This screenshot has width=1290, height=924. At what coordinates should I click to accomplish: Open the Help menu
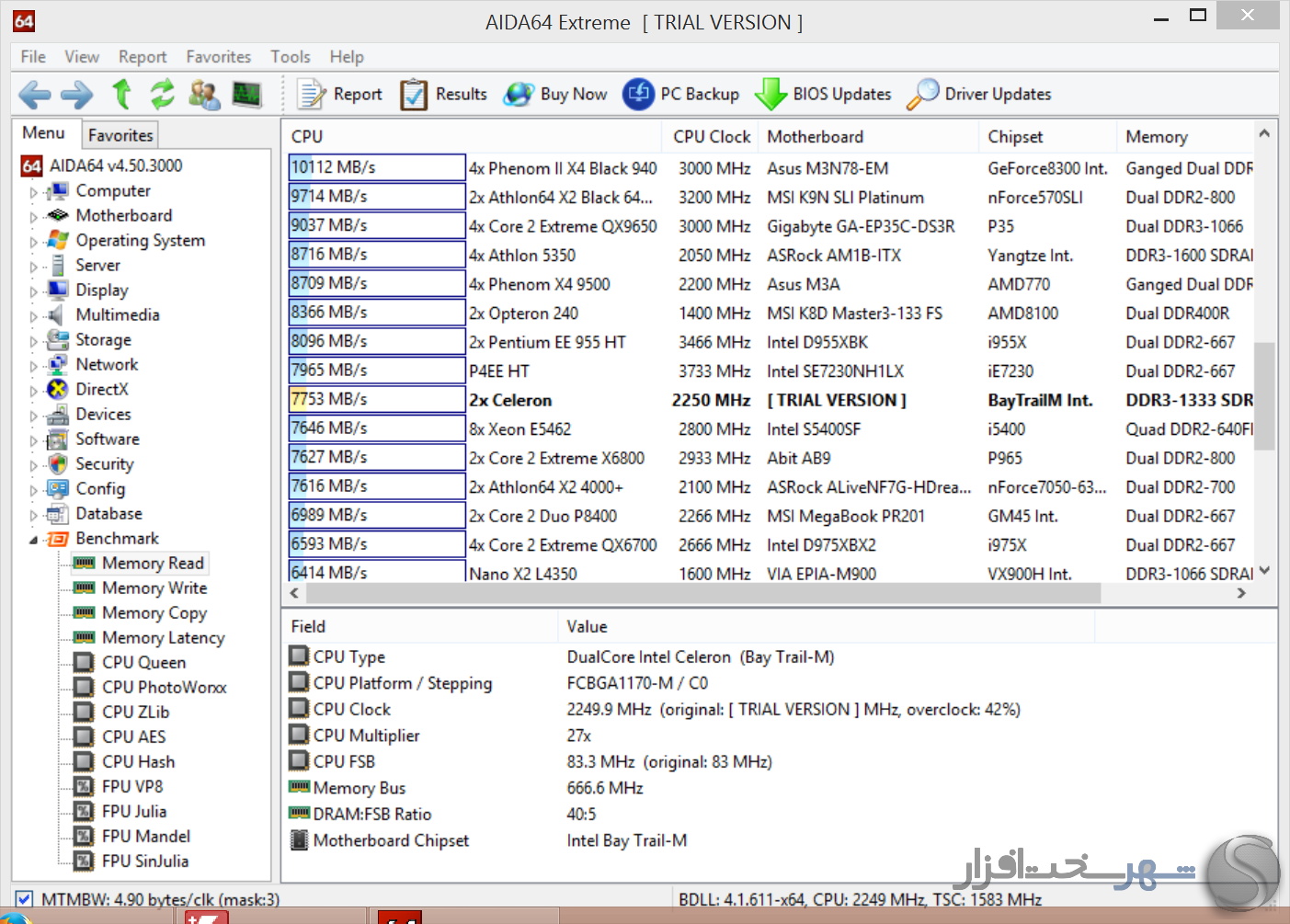coord(347,57)
